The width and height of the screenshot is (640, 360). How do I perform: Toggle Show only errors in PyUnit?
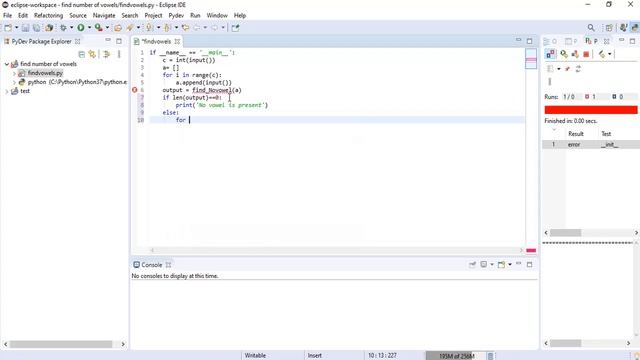(x=551, y=54)
